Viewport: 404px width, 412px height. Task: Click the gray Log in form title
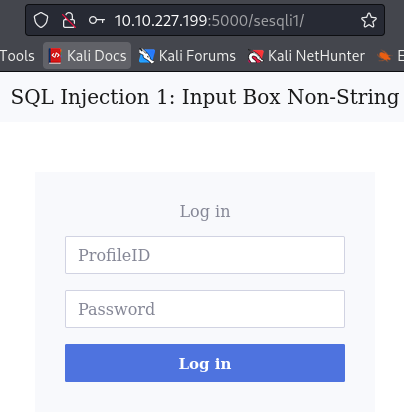[x=205, y=211]
